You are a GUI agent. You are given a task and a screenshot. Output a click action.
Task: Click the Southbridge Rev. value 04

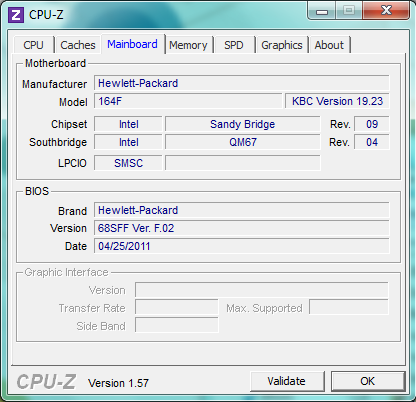372,142
